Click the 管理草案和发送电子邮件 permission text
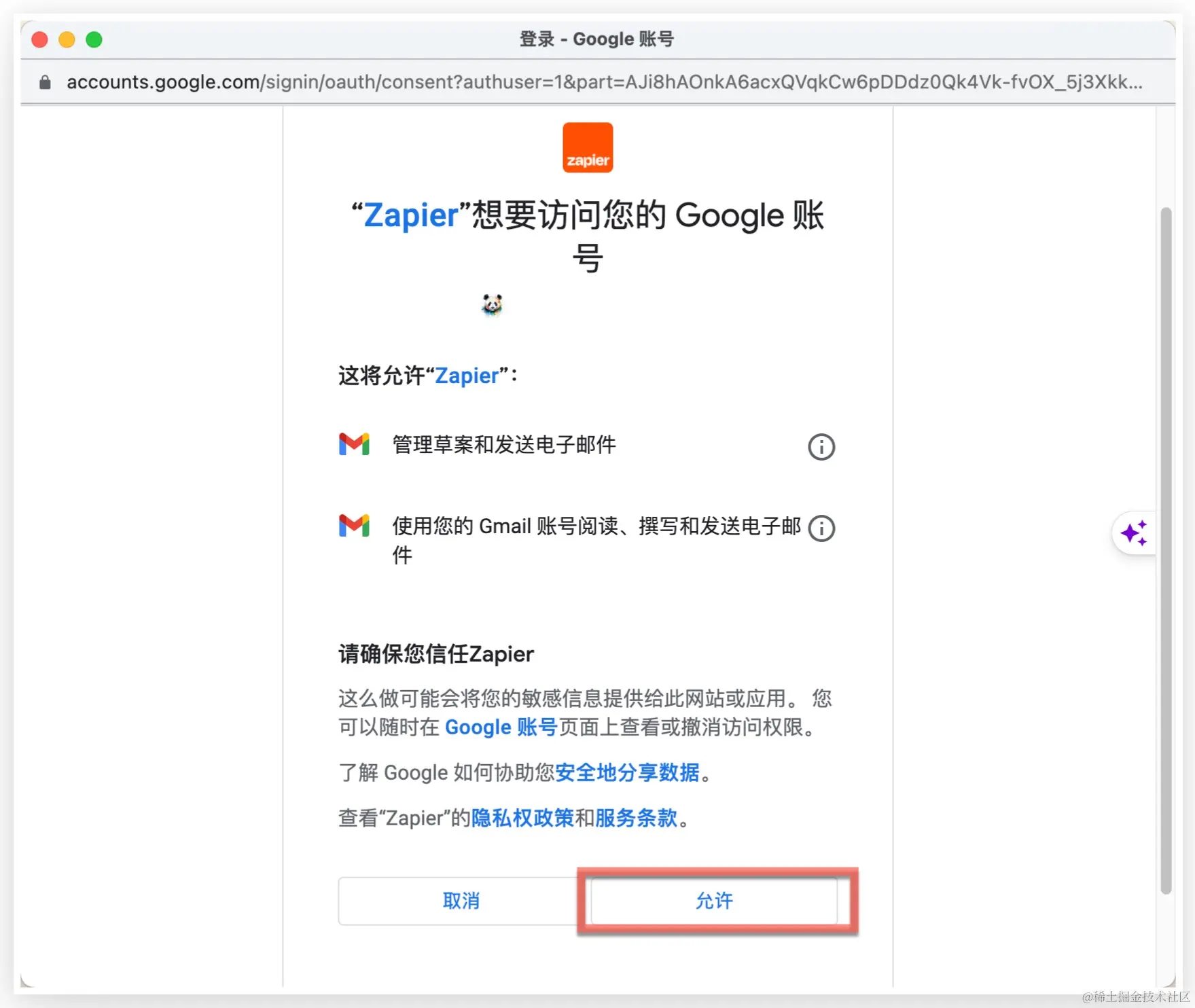The width and height of the screenshot is (1195, 1008). 504,444
